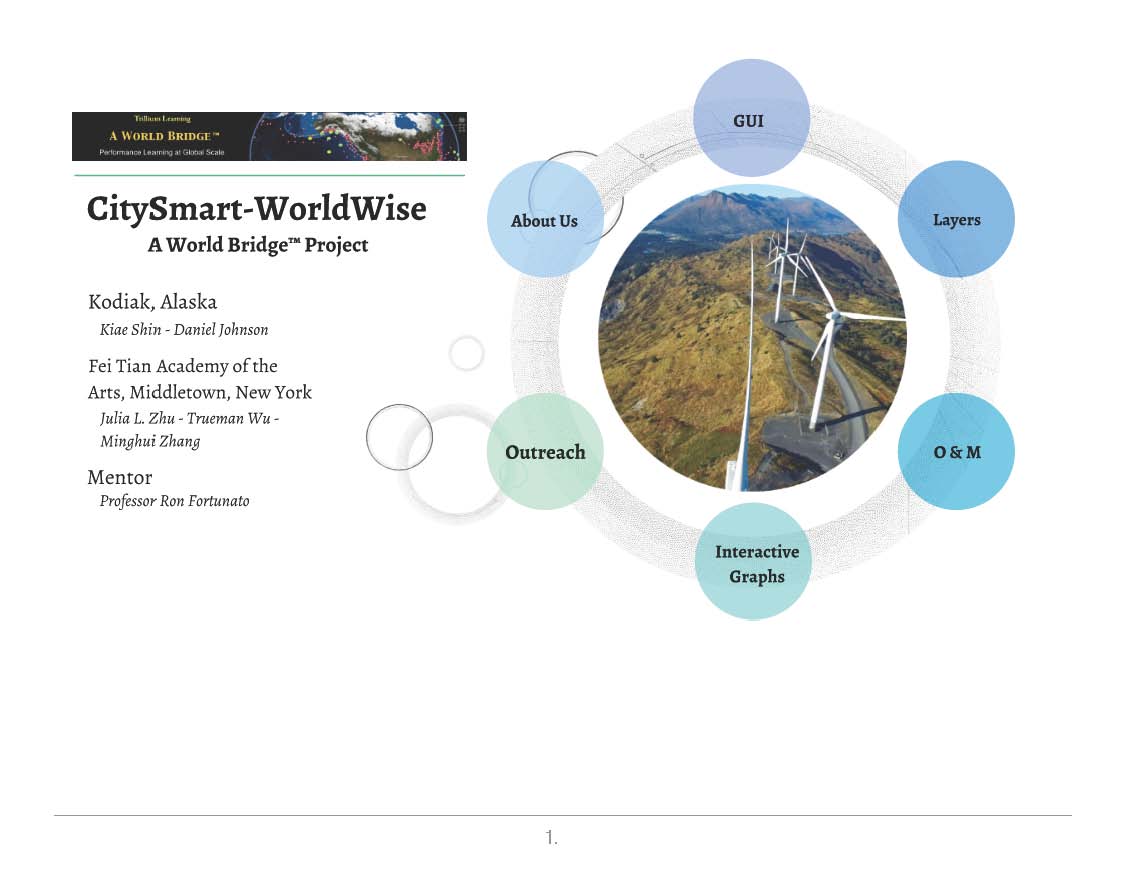1133x876 pixels.
Task: Click the dark outlined circle left of Outreach
Action: (x=399, y=437)
